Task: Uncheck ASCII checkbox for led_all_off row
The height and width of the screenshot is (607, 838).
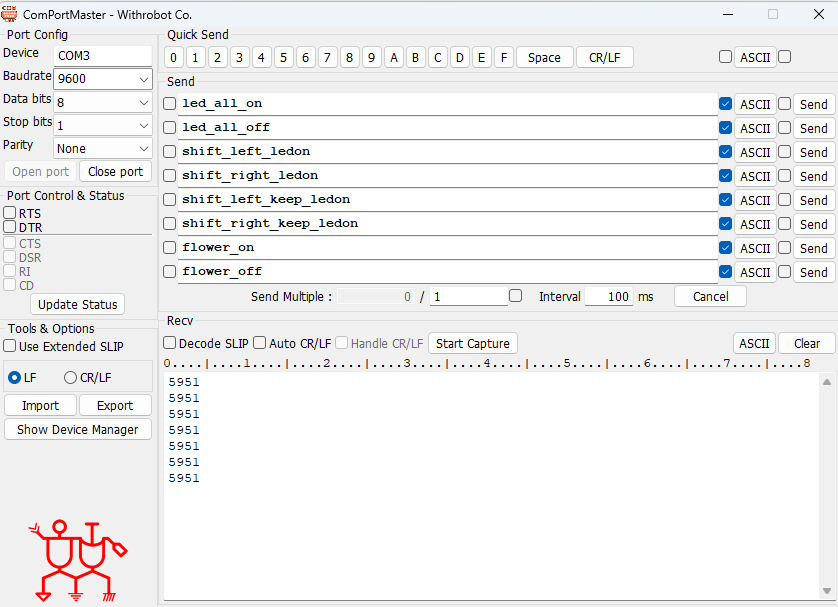Action: click(x=725, y=128)
